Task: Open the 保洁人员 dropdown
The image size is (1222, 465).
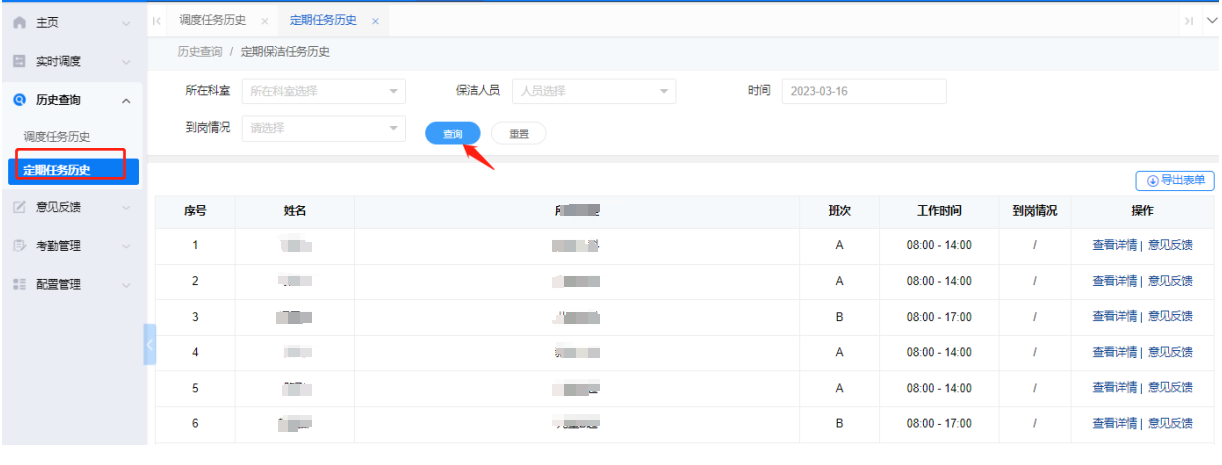Action: click(594, 91)
